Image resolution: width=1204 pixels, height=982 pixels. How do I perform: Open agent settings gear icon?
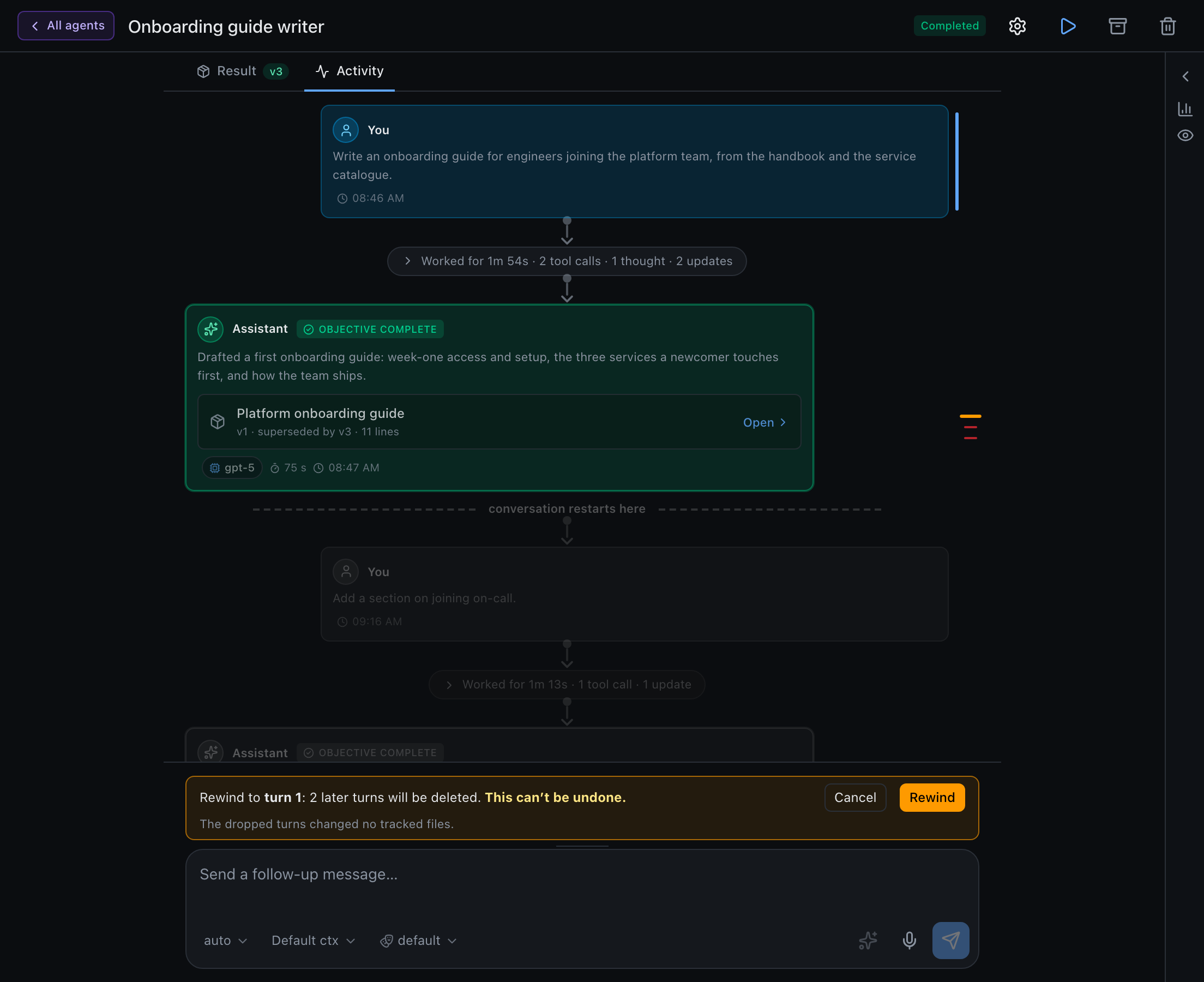1017,26
